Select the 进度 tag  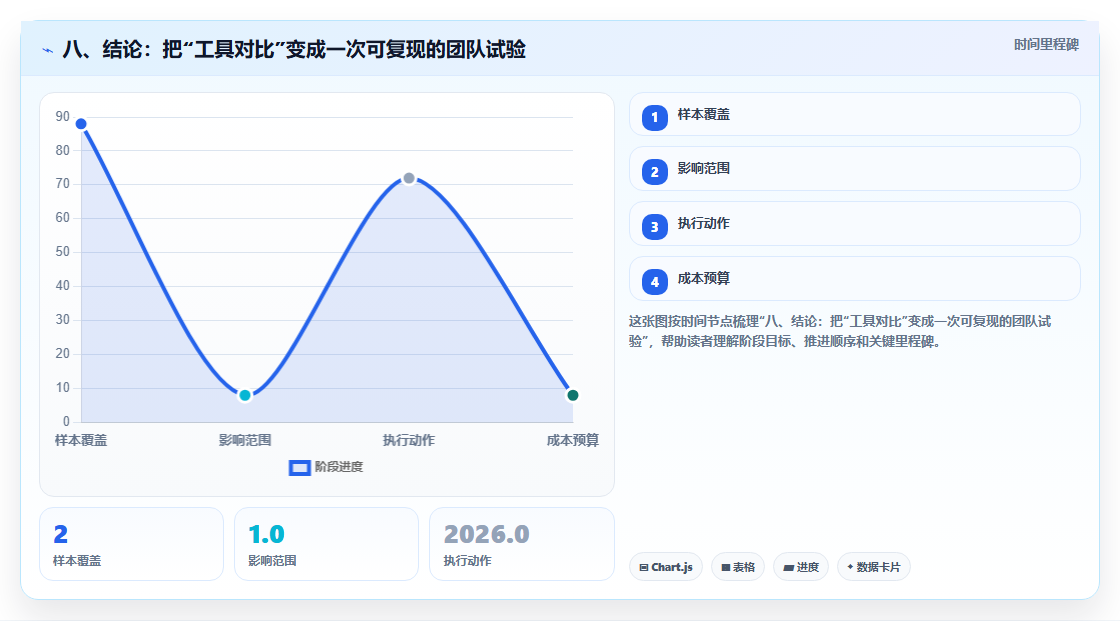pyautogui.click(x=801, y=567)
